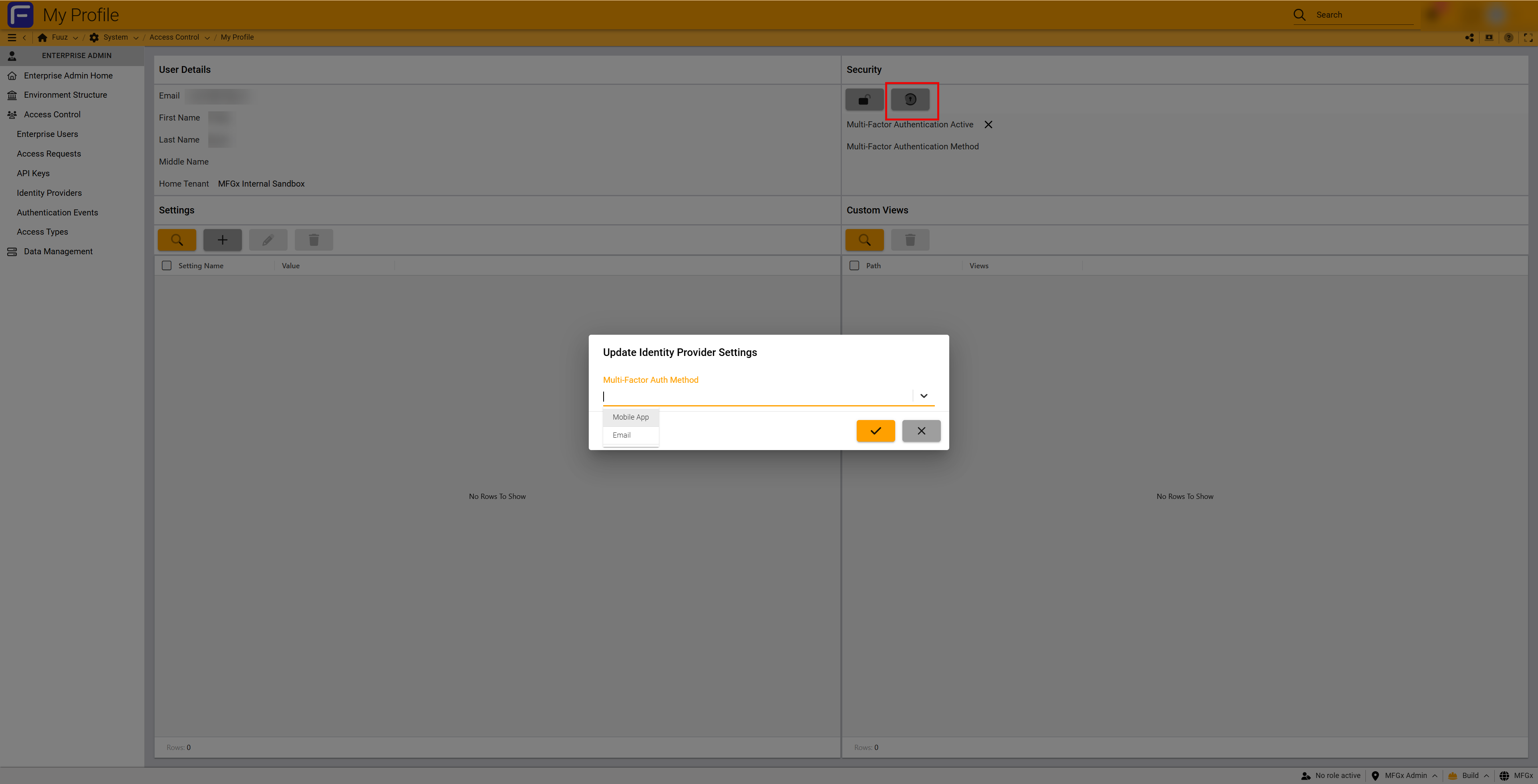The width and height of the screenshot is (1538, 784).
Task: Click the unlock password button in Security
Action: click(864, 100)
